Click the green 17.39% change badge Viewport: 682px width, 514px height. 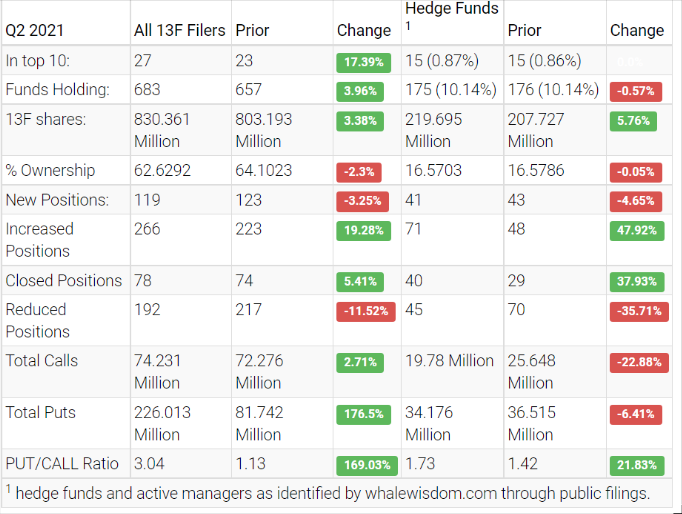(x=365, y=61)
